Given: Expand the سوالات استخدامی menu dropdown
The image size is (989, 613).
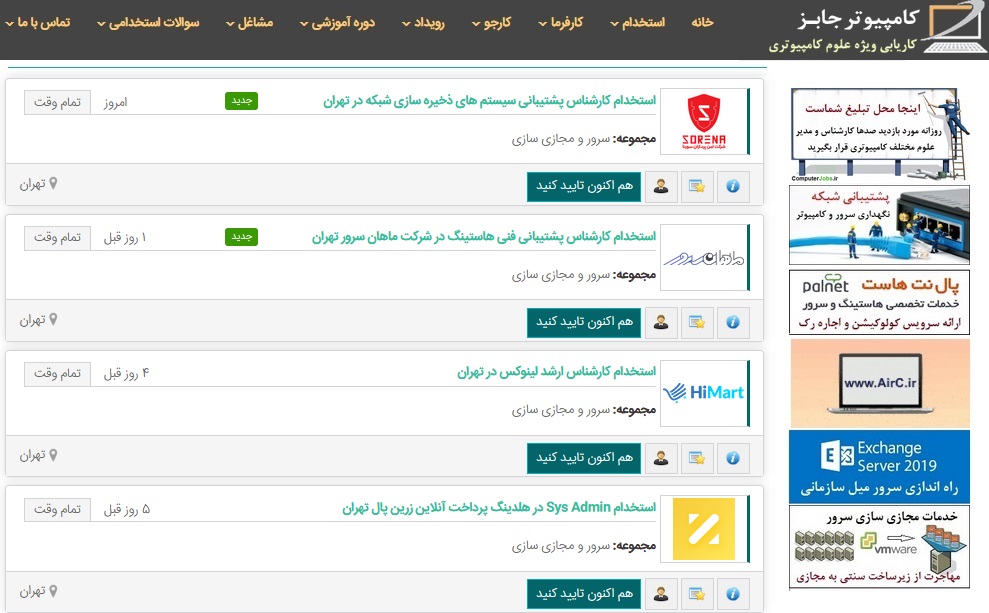Looking at the screenshot, I should pyautogui.click(x=148, y=23).
